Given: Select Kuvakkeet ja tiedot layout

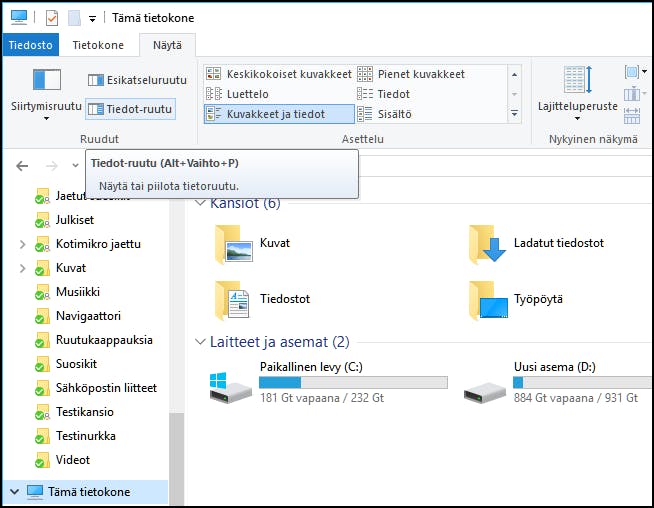Looking at the screenshot, I should point(278,114).
